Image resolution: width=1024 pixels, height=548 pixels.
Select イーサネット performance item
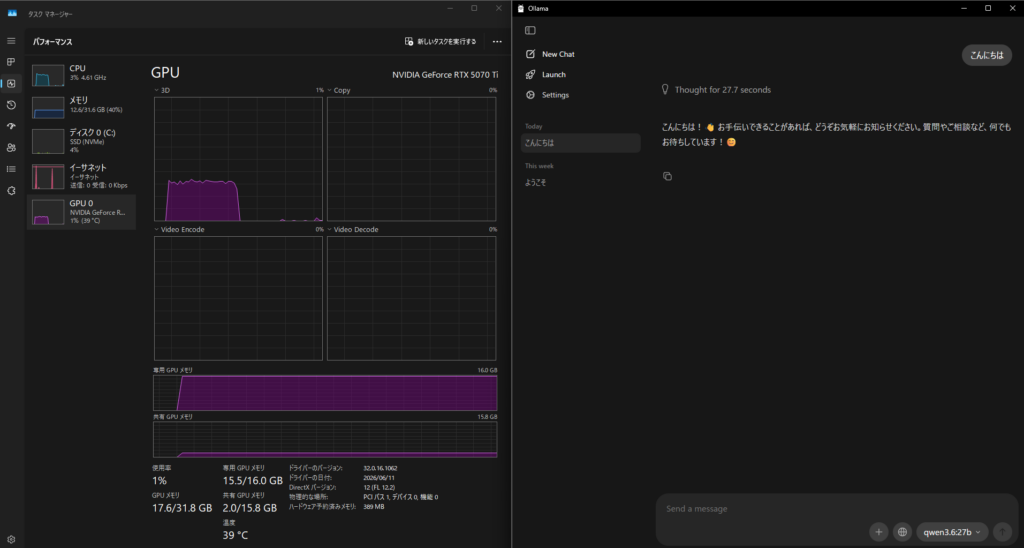pyautogui.click(x=81, y=176)
